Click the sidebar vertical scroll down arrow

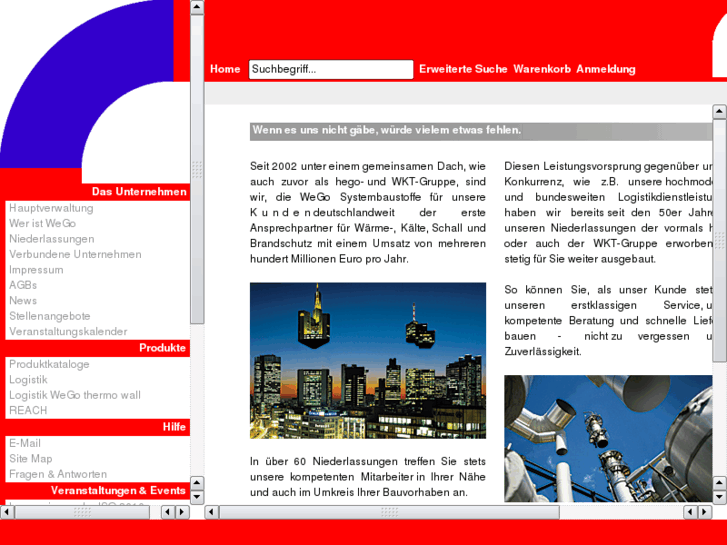tap(197, 497)
